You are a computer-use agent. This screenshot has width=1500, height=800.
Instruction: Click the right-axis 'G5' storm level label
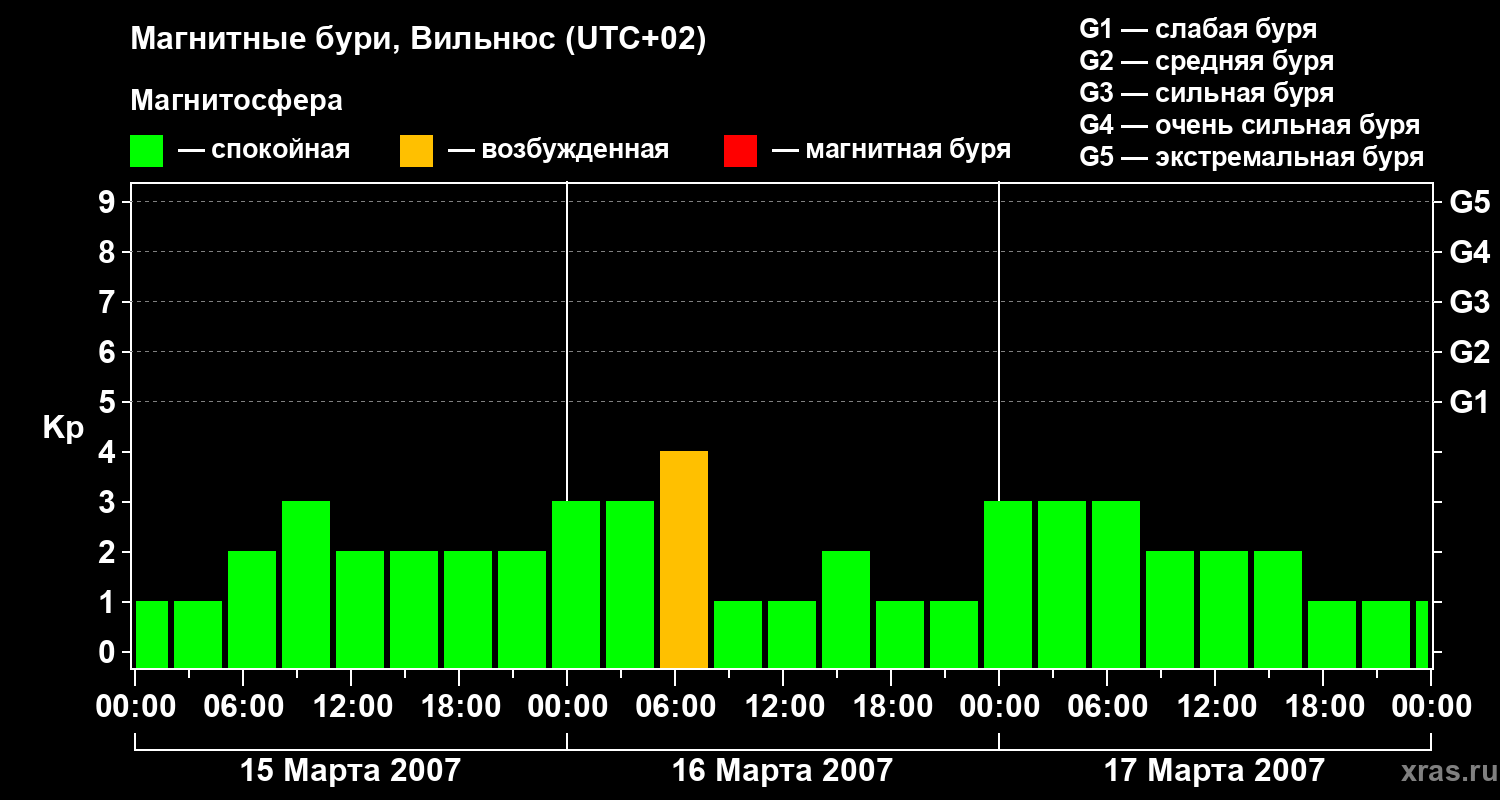(x=1469, y=202)
